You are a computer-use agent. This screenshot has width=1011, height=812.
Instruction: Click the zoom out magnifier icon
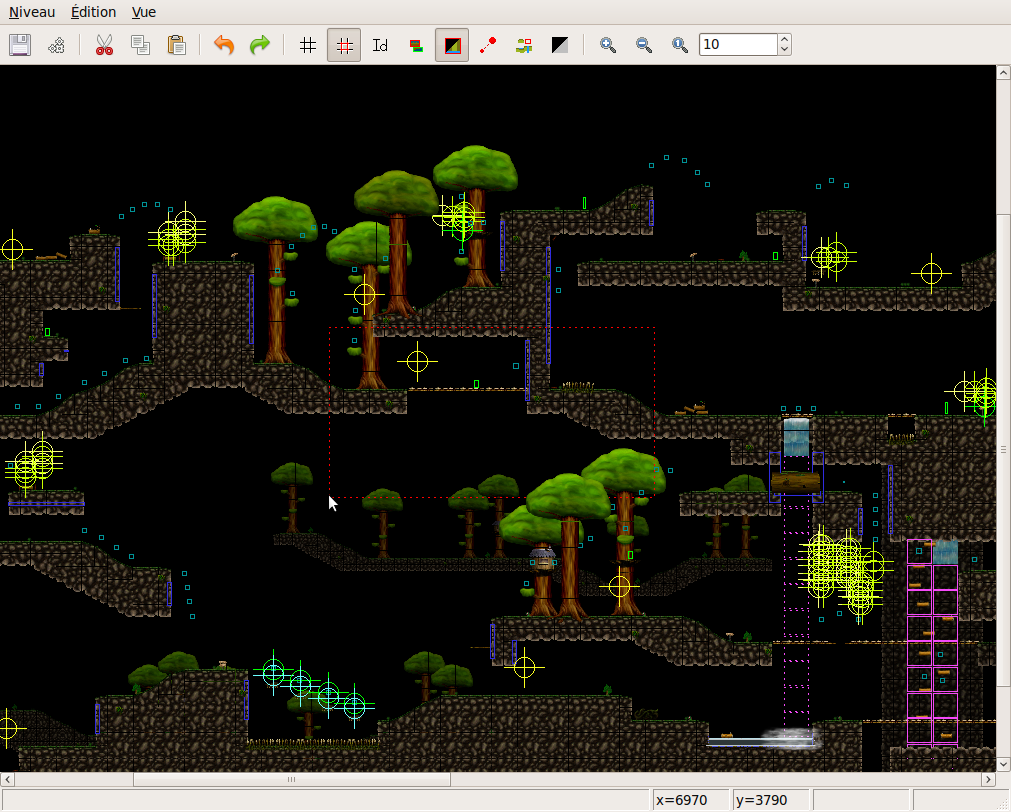click(x=644, y=45)
